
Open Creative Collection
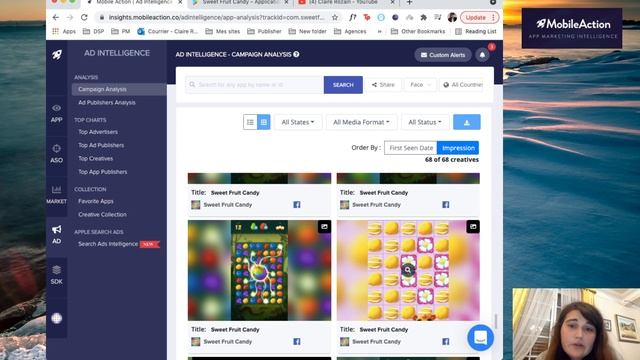102,215
